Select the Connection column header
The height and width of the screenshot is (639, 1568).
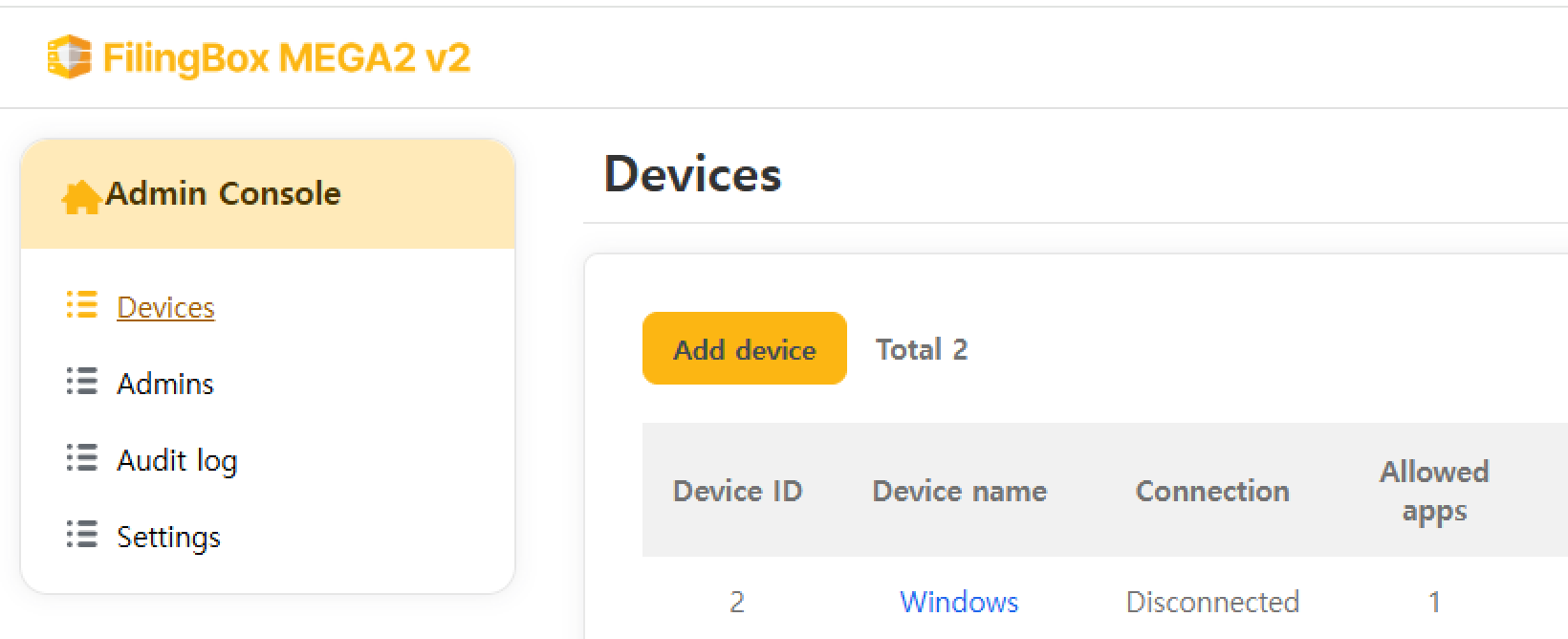pos(1211,491)
